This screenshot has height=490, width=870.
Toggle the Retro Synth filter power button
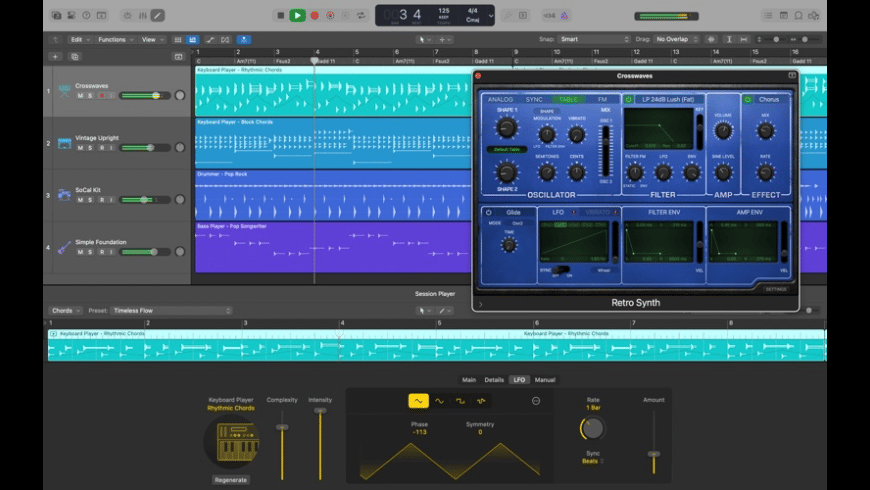pos(629,99)
